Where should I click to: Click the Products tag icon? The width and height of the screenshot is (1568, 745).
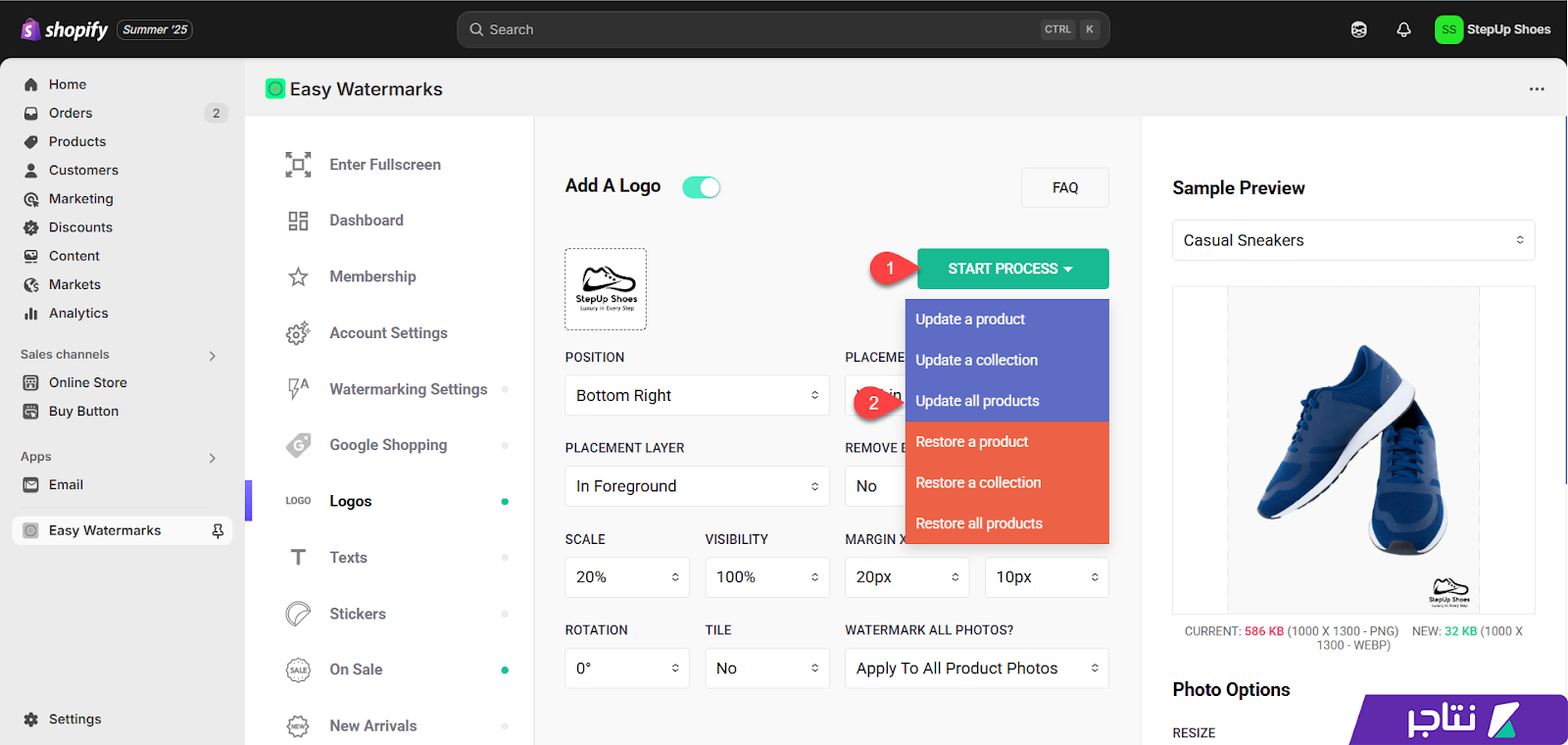click(31, 141)
